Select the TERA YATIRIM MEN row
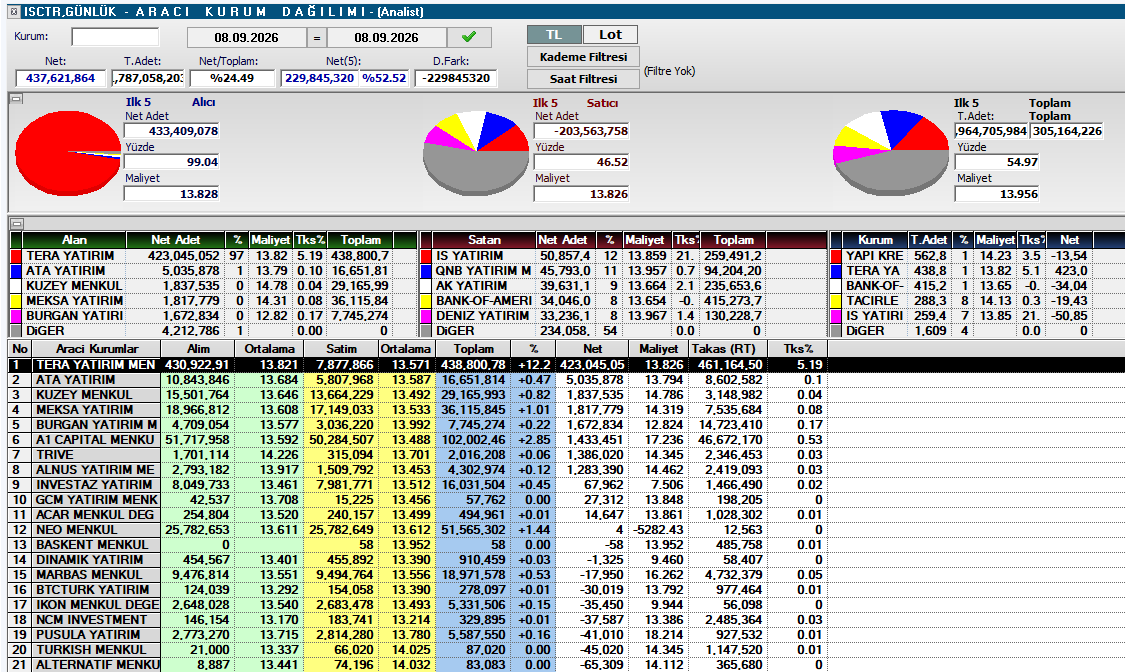 pos(418,364)
